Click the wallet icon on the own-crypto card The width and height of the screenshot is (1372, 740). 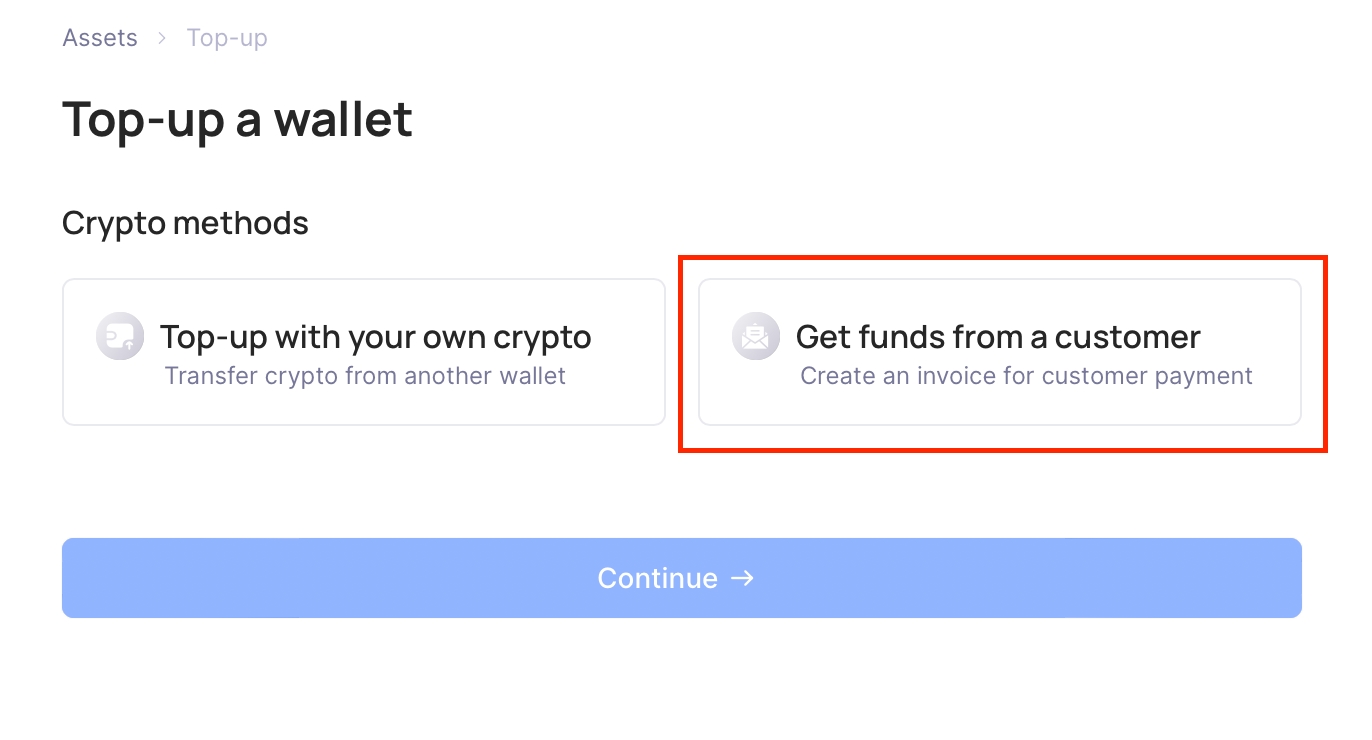(120, 336)
